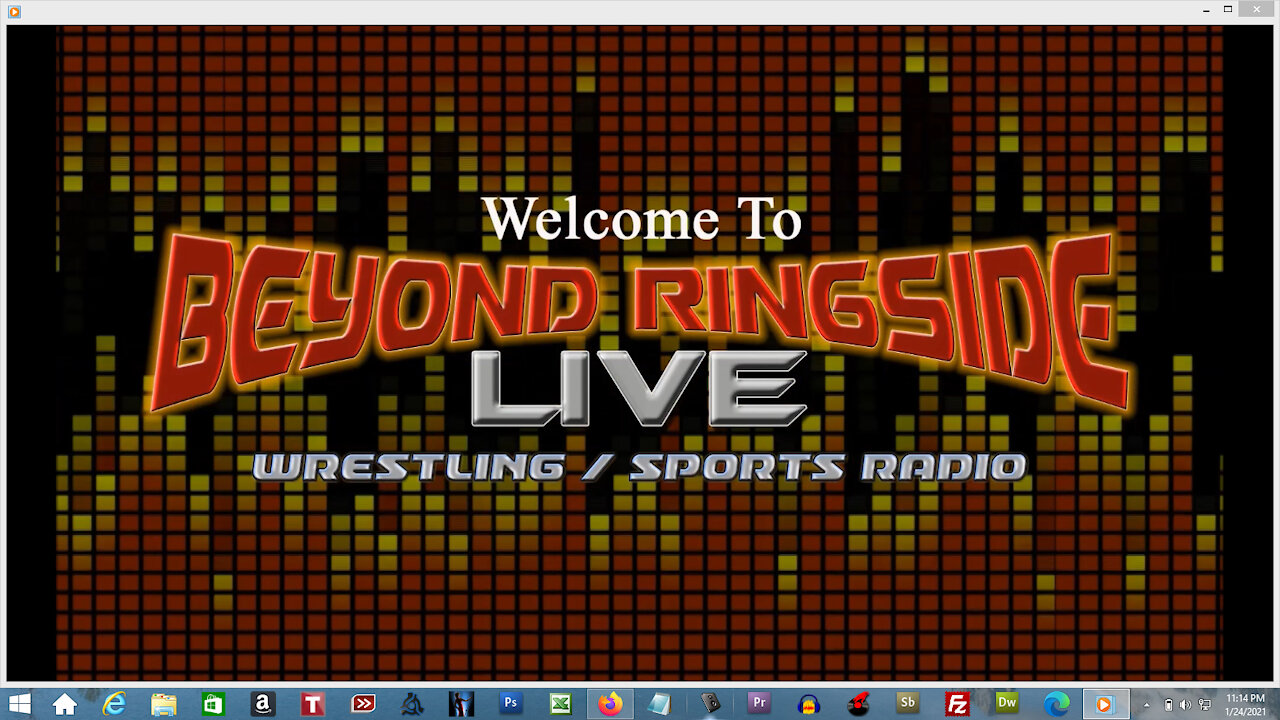Open the Windows Start menu

pos(19,704)
